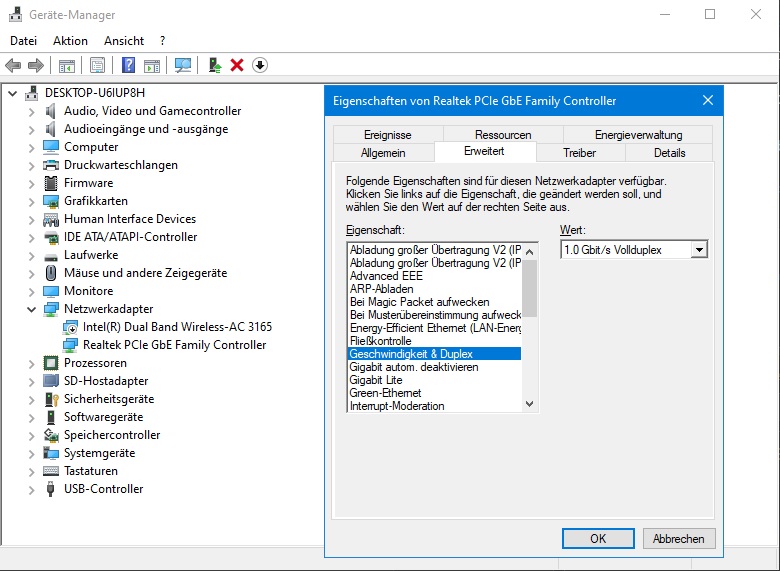Click the Forward arrow toolbar icon
780x571 pixels.
(x=36, y=65)
